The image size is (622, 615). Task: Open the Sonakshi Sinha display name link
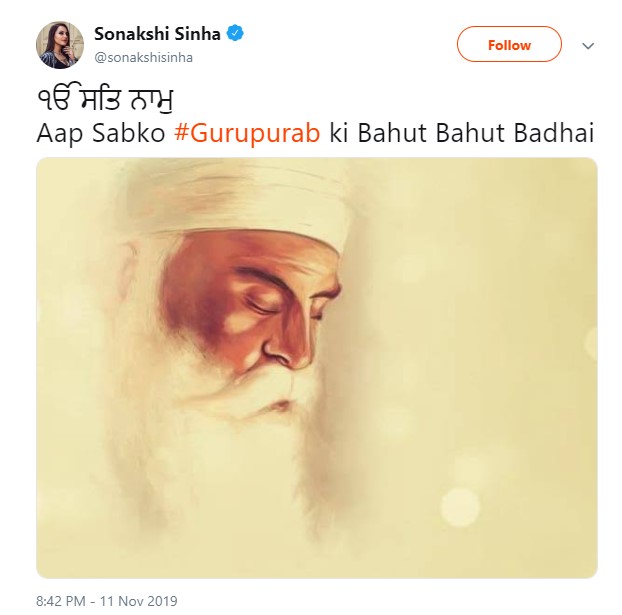click(157, 34)
